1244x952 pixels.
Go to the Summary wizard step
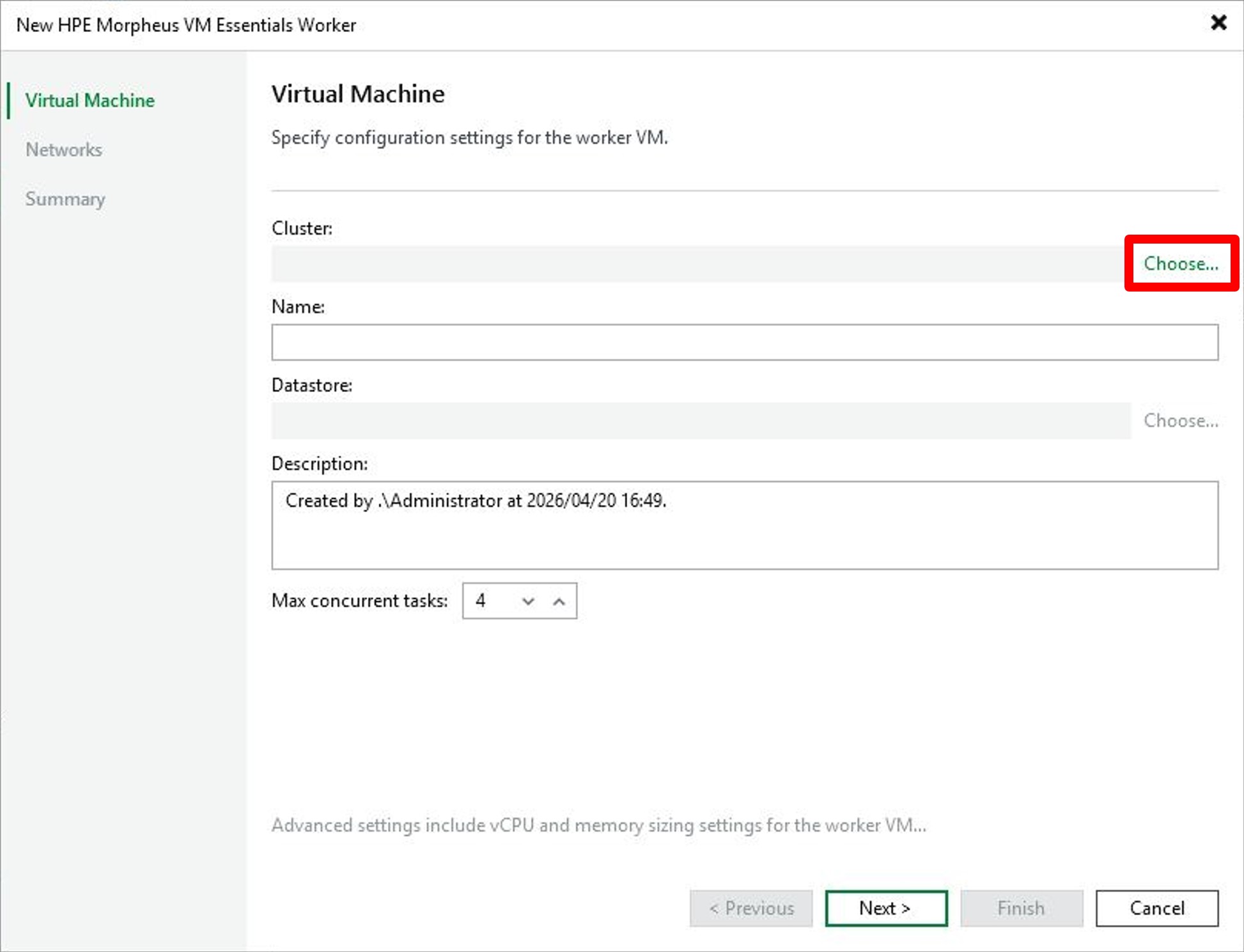(x=65, y=199)
